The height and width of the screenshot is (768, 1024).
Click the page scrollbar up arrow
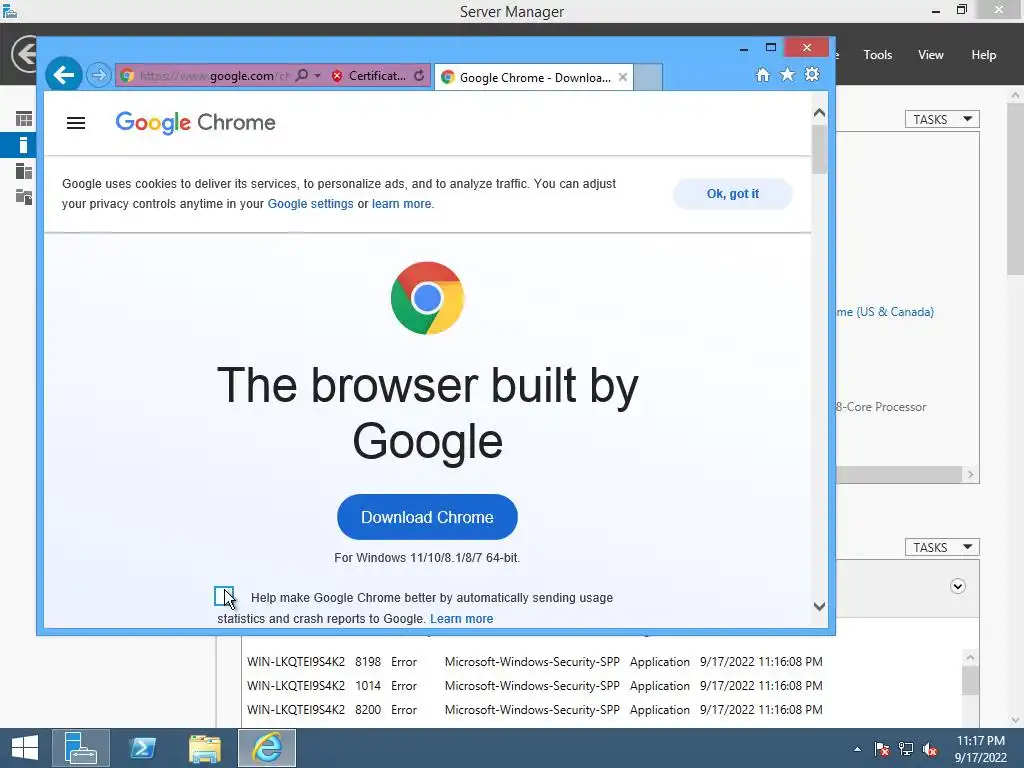820,113
